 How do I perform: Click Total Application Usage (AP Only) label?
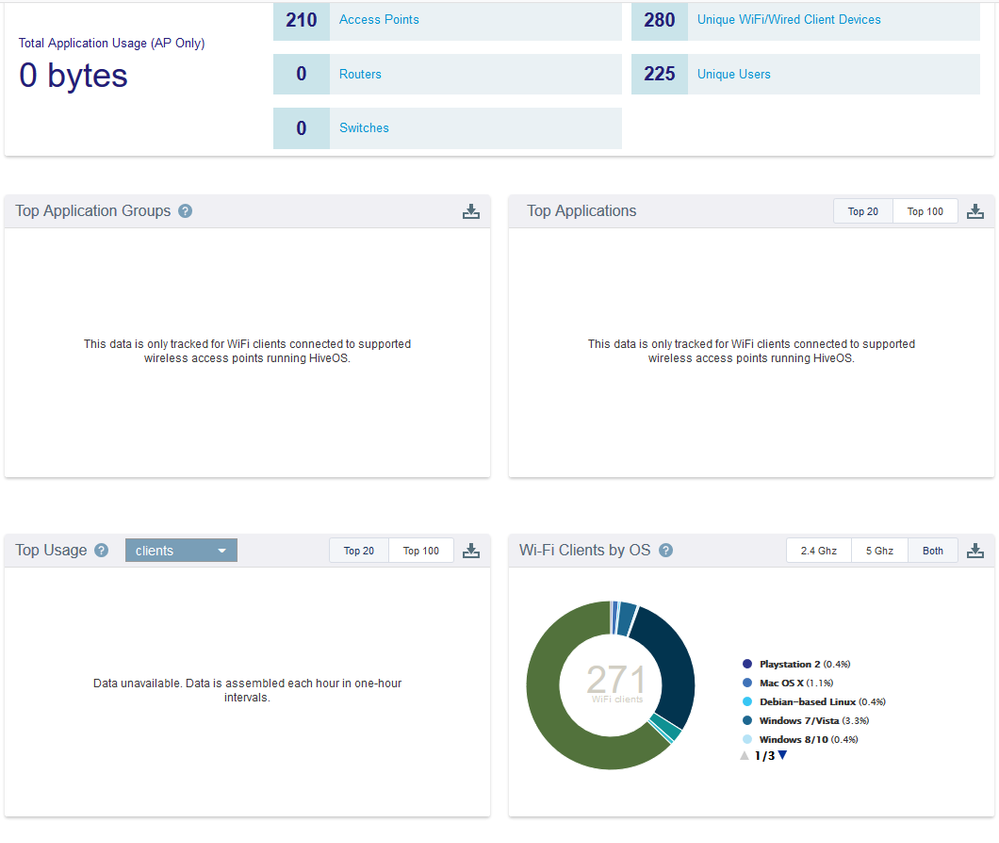tap(111, 43)
